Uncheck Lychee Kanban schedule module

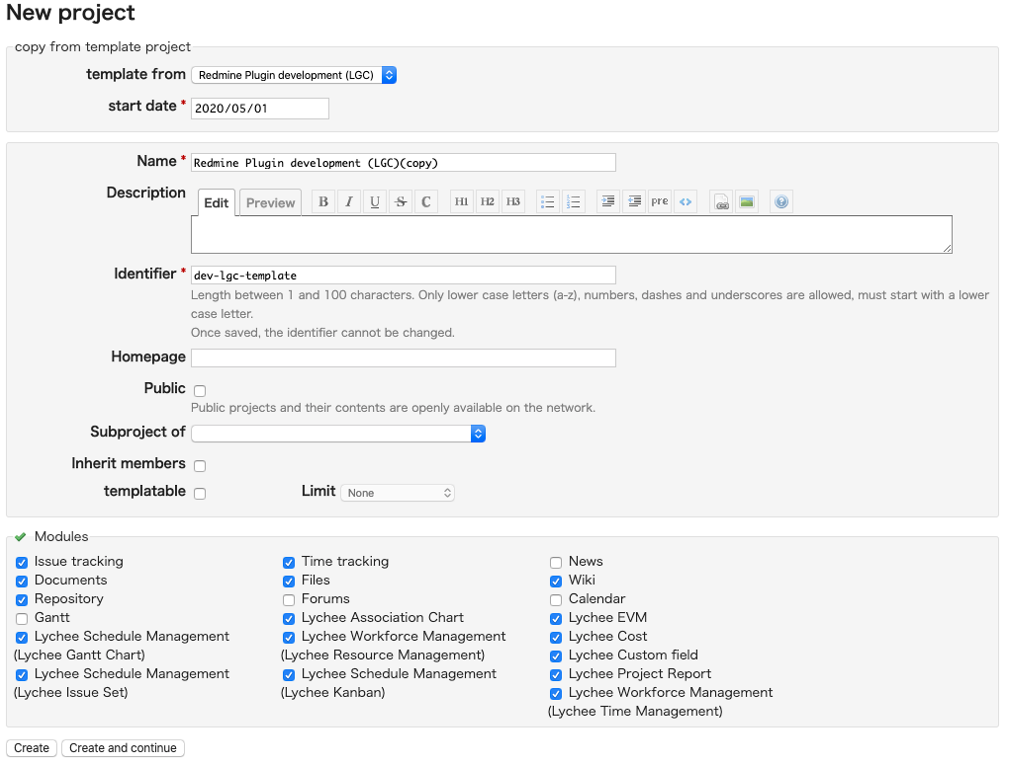point(289,674)
